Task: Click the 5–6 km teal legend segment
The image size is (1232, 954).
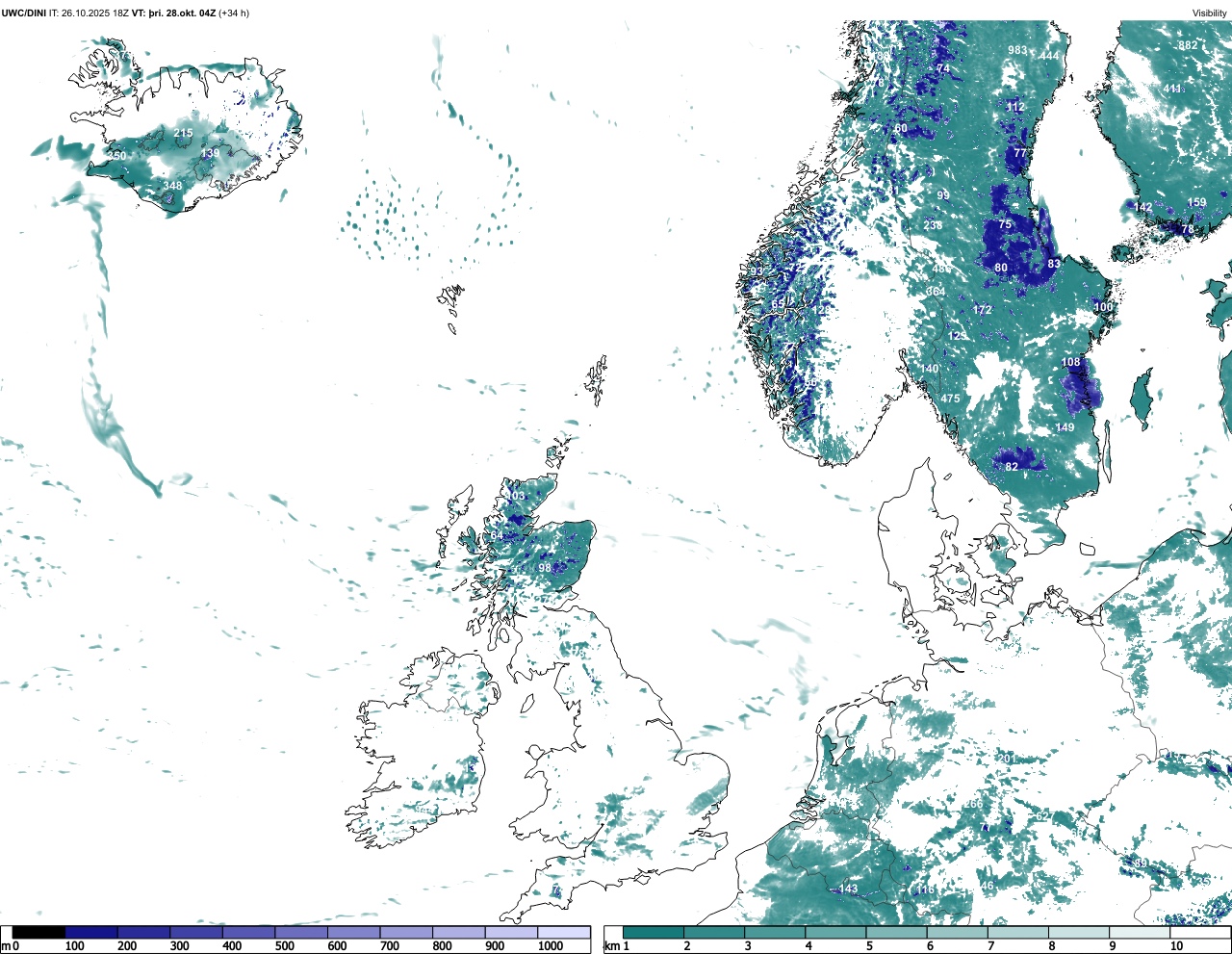Action: click(896, 933)
